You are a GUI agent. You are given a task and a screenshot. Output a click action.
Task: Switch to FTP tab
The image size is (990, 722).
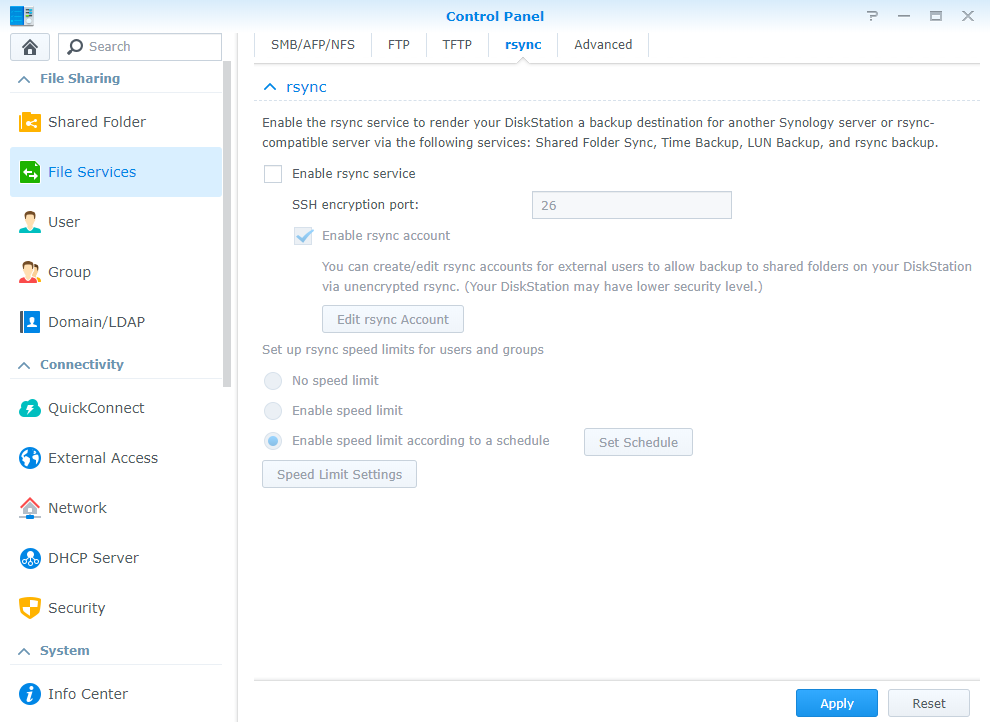click(398, 45)
